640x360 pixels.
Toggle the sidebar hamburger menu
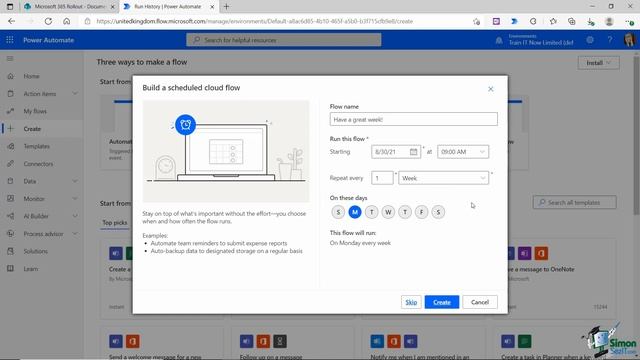pos(10,59)
